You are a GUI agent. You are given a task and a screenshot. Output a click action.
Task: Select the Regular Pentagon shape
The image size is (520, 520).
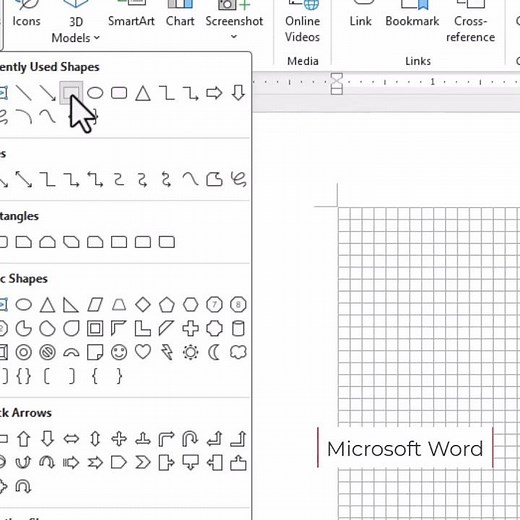point(167,305)
